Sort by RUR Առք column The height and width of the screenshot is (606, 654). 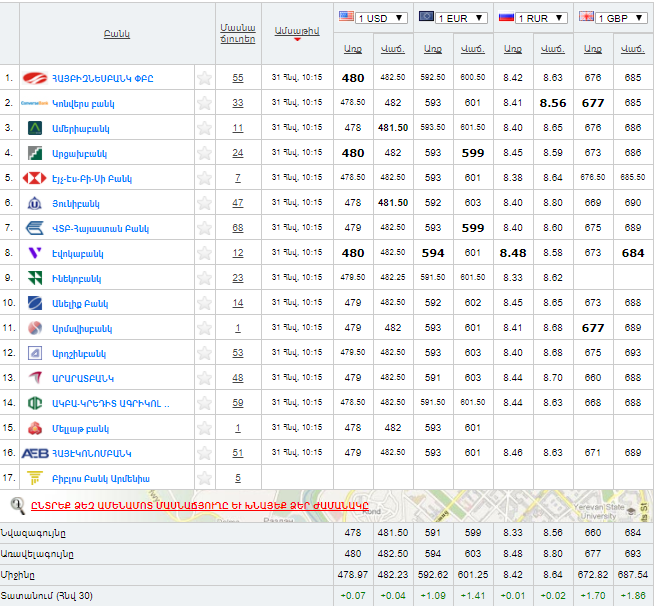513,49
